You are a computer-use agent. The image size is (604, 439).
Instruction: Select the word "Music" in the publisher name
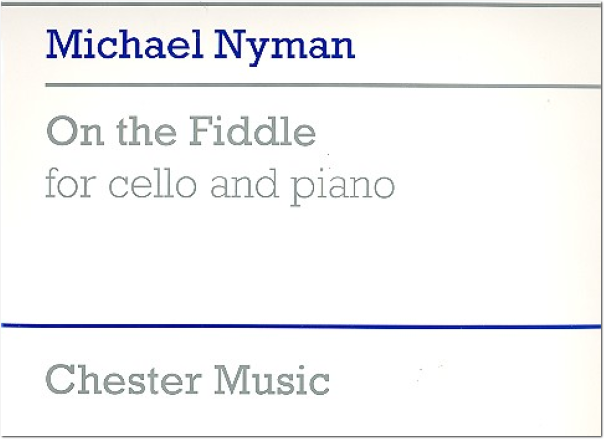point(272,380)
